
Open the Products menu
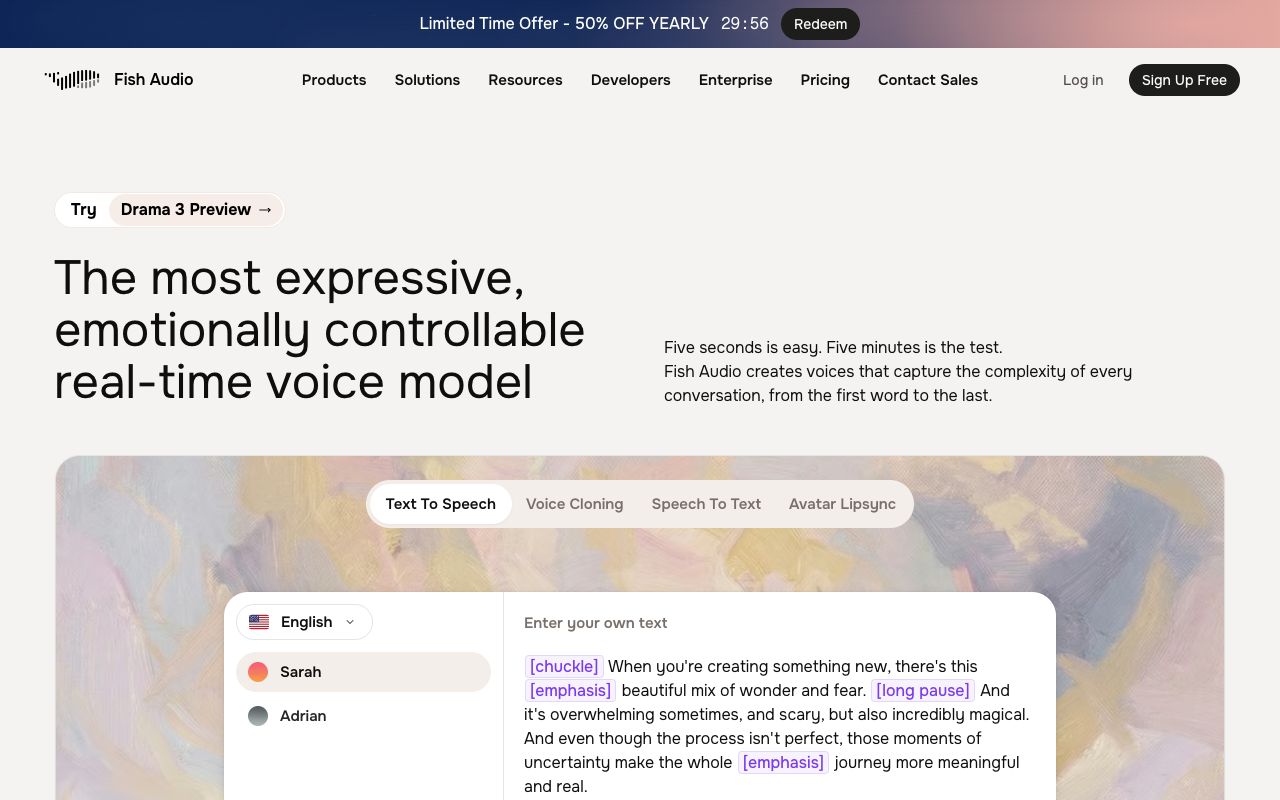(x=334, y=80)
